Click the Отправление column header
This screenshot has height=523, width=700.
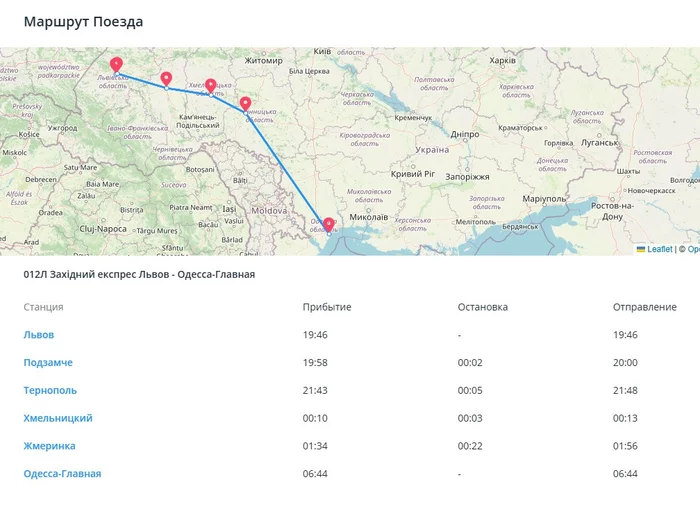point(644,307)
